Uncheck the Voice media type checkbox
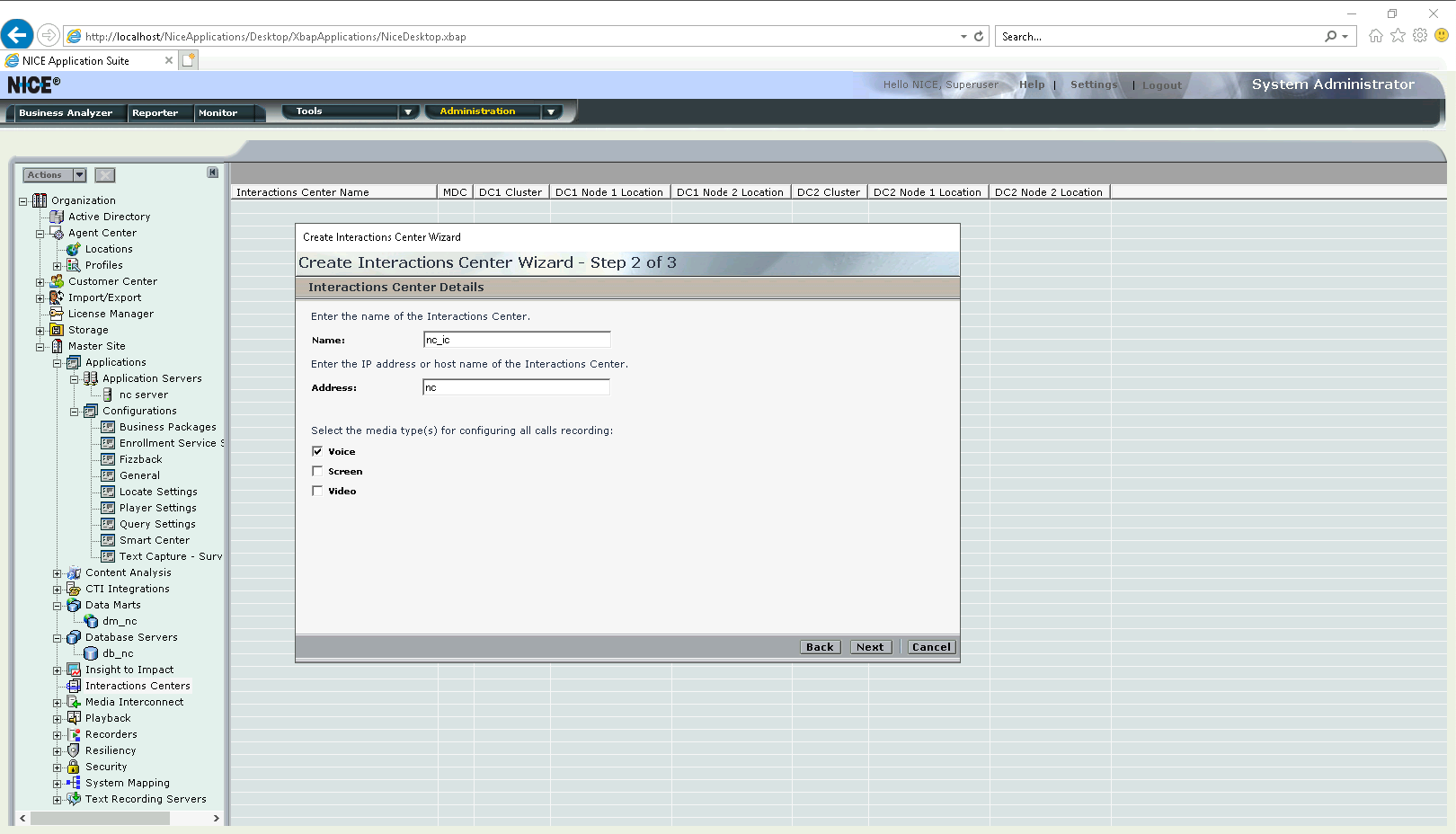The width and height of the screenshot is (1456, 834). click(317, 451)
